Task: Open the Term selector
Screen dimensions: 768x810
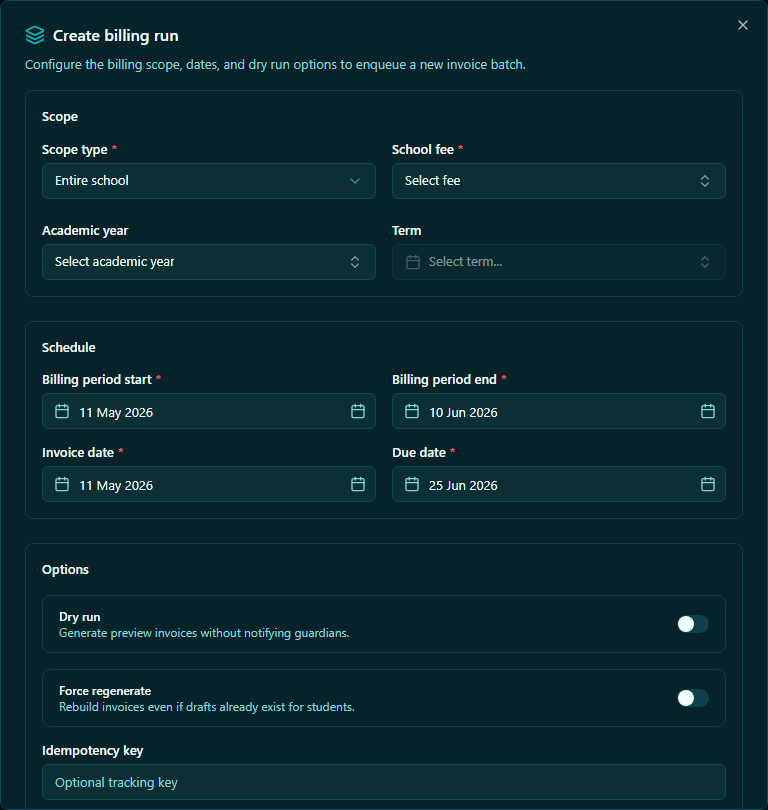Action: click(558, 262)
